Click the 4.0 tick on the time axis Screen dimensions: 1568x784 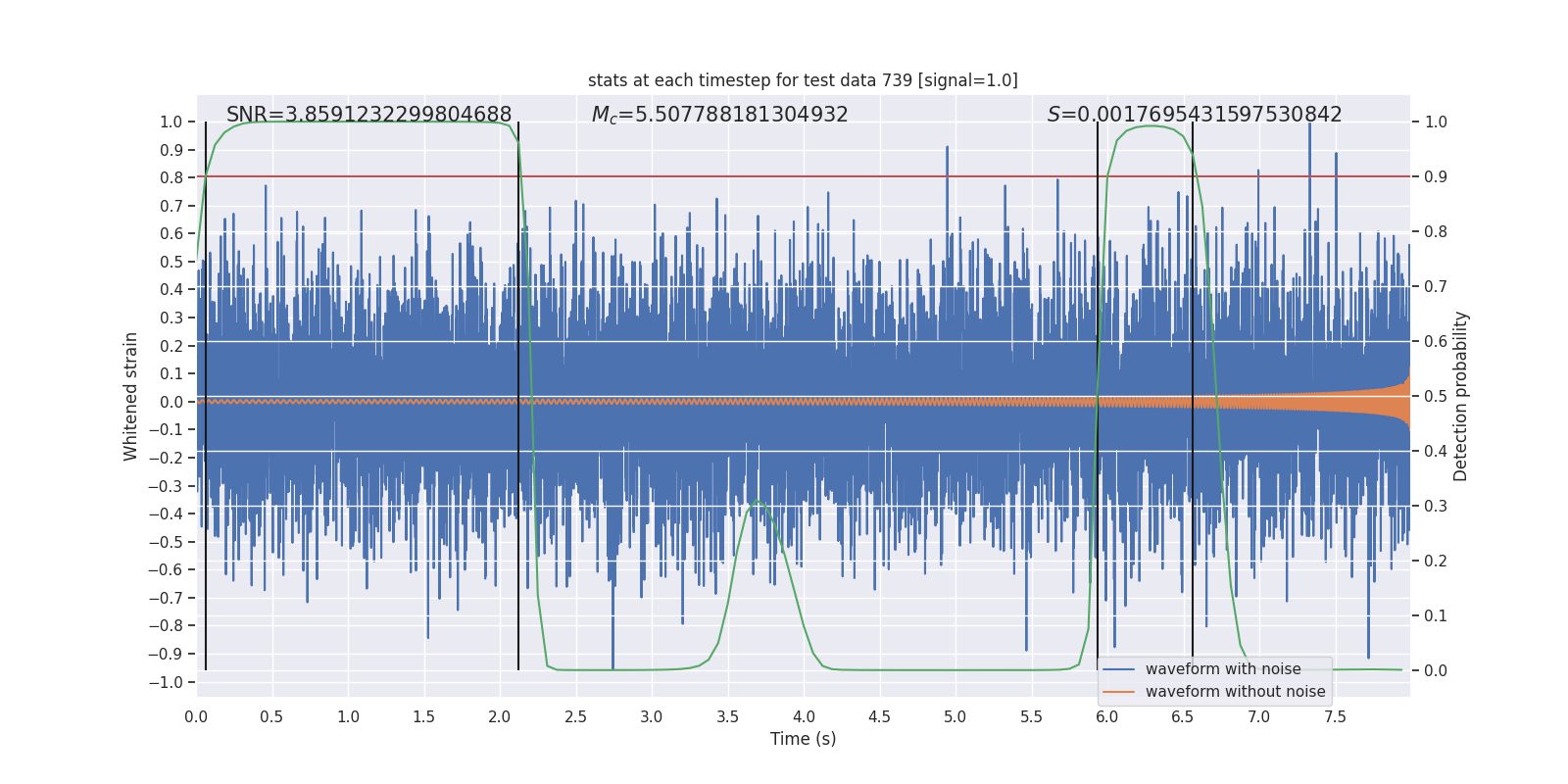pyautogui.click(x=804, y=716)
